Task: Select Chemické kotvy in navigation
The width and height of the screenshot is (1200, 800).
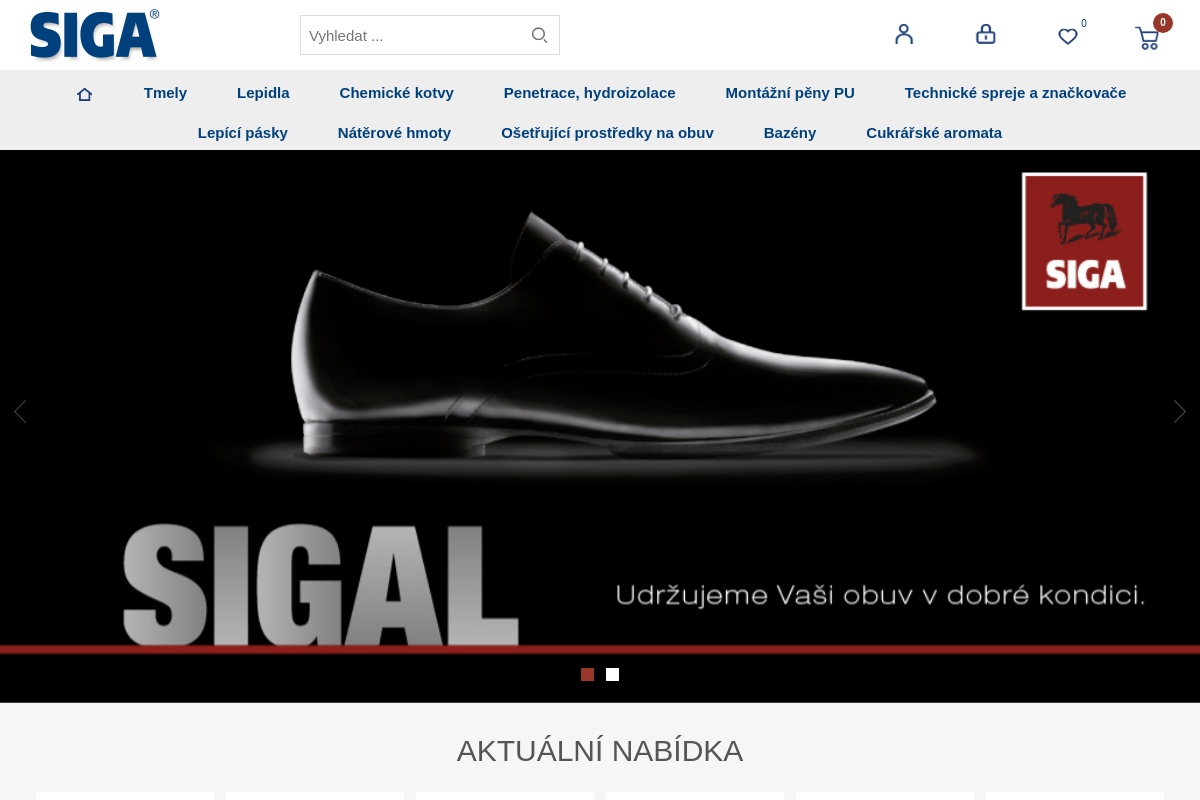Action: pos(396,92)
